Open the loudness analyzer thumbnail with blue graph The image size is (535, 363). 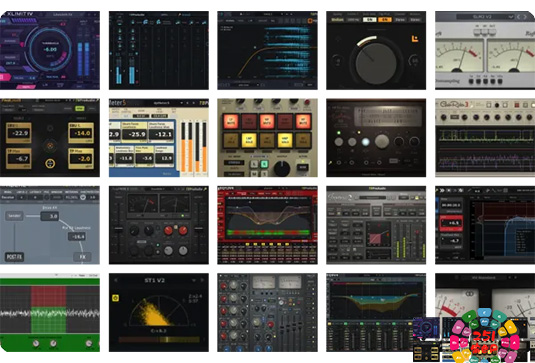point(485,225)
